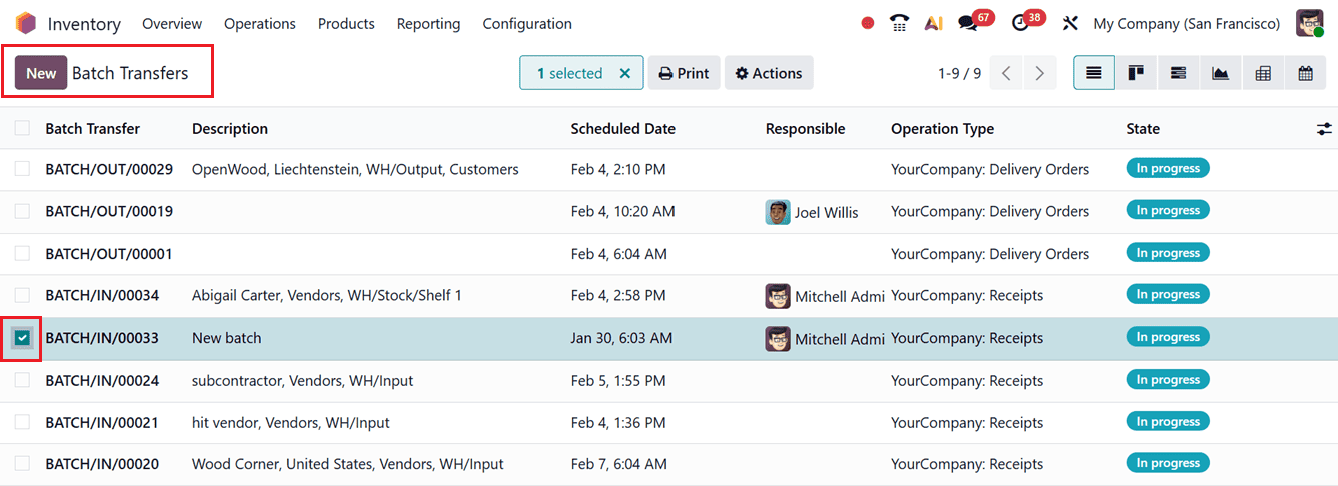
Task: Uncheck the BATCH/IN/00033 row checkbox
Action: (x=22, y=338)
